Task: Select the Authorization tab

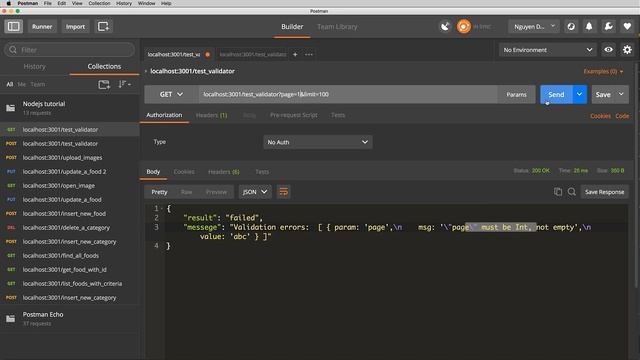Action: (164, 116)
